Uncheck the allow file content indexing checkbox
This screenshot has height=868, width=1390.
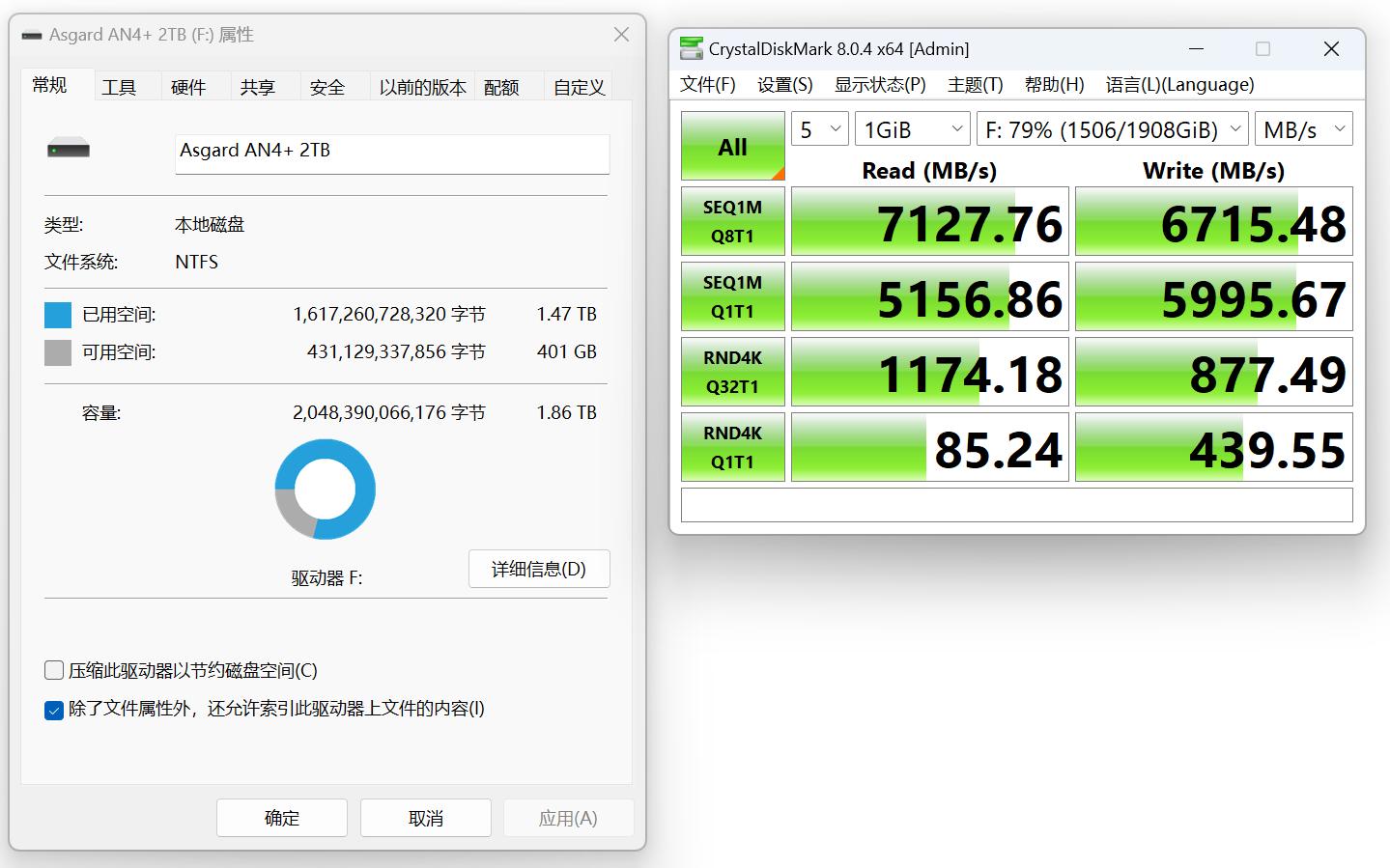click(x=54, y=710)
